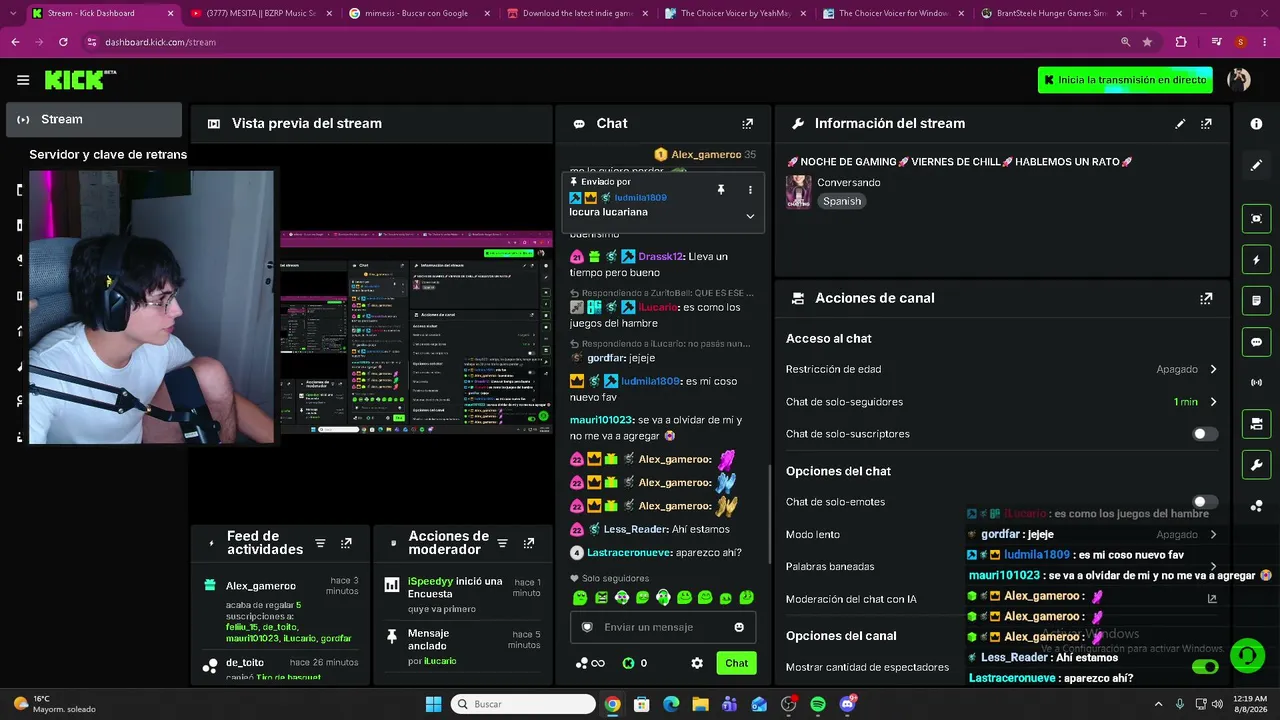Expand the pinned message chevron
The width and height of the screenshot is (1280, 720).
coord(750,216)
